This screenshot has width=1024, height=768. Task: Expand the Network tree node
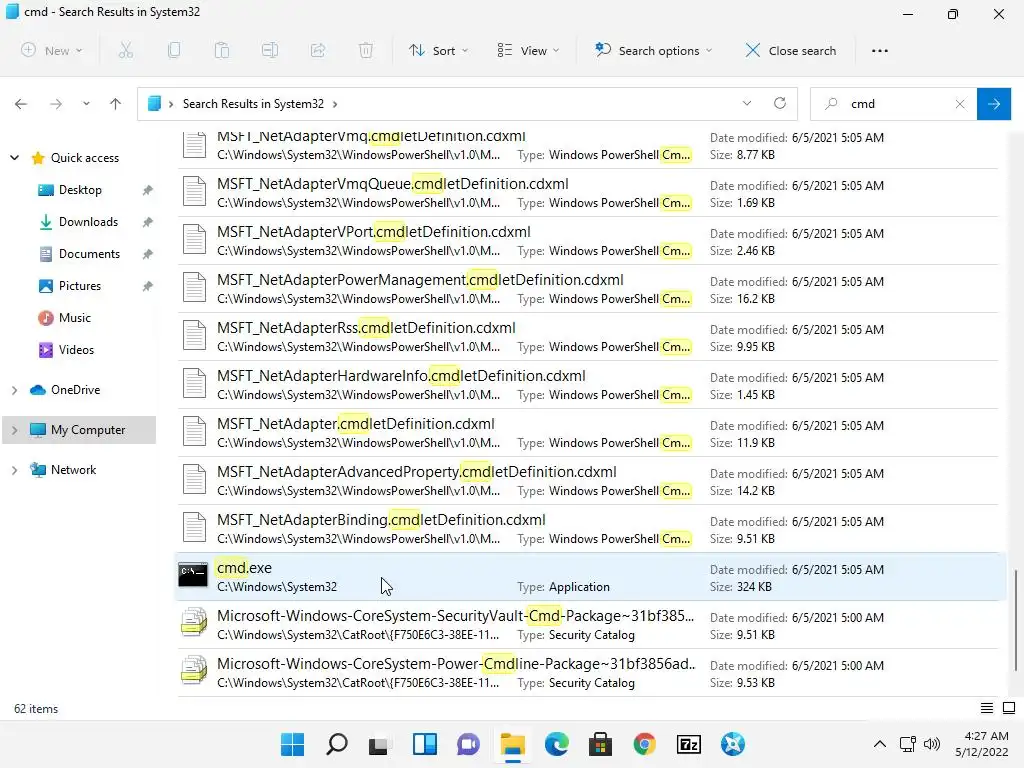[14, 470]
